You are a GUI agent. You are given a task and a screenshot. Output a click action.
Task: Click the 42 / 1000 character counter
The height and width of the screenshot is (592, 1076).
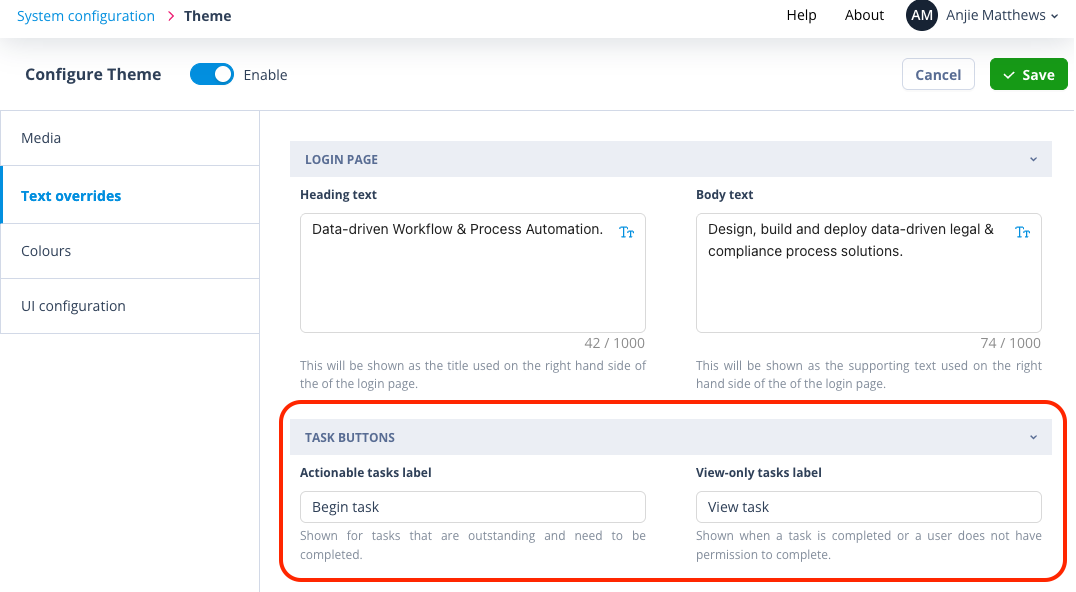(x=614, y=343)
